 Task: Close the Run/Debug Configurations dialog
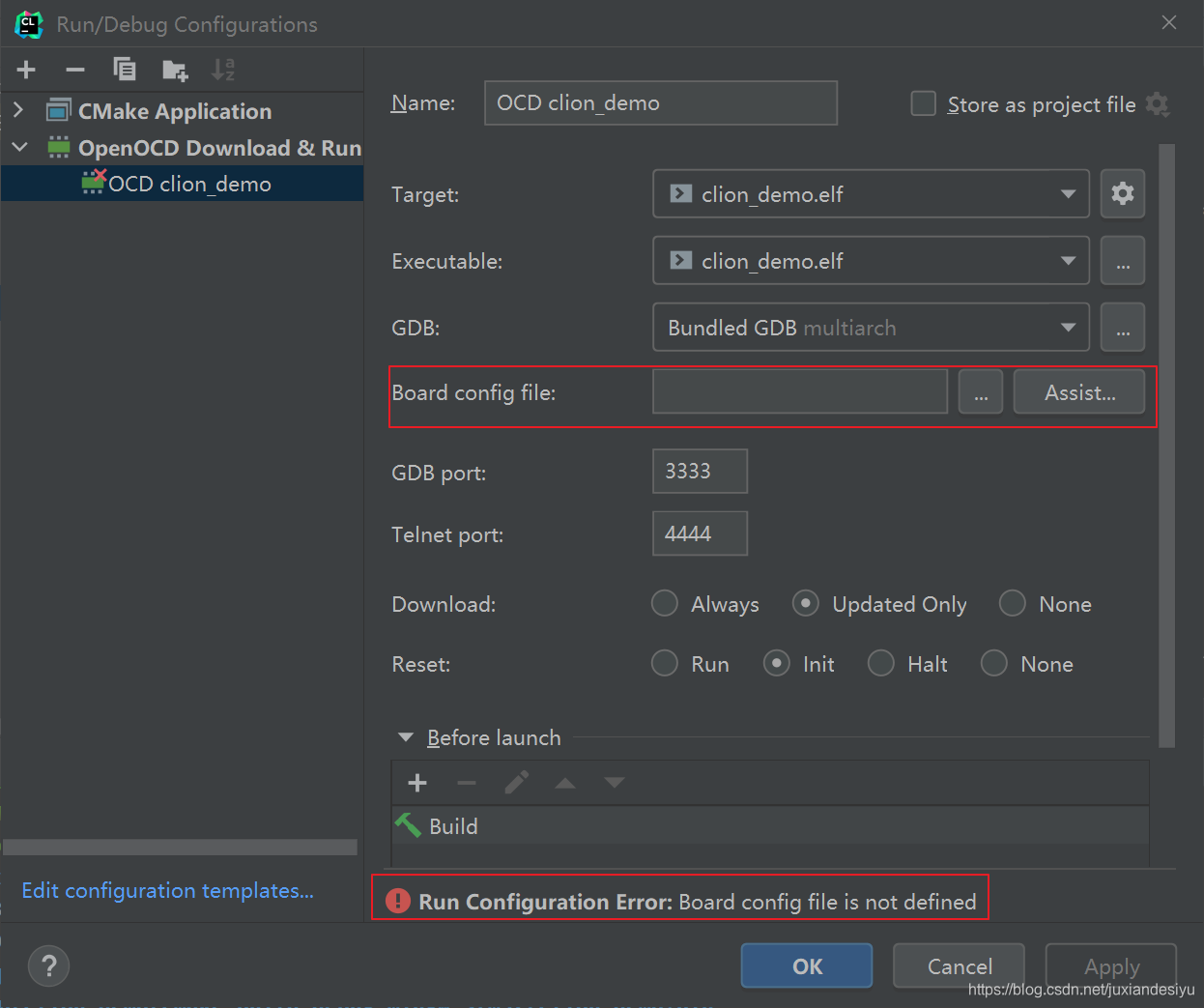[1169, 22]
